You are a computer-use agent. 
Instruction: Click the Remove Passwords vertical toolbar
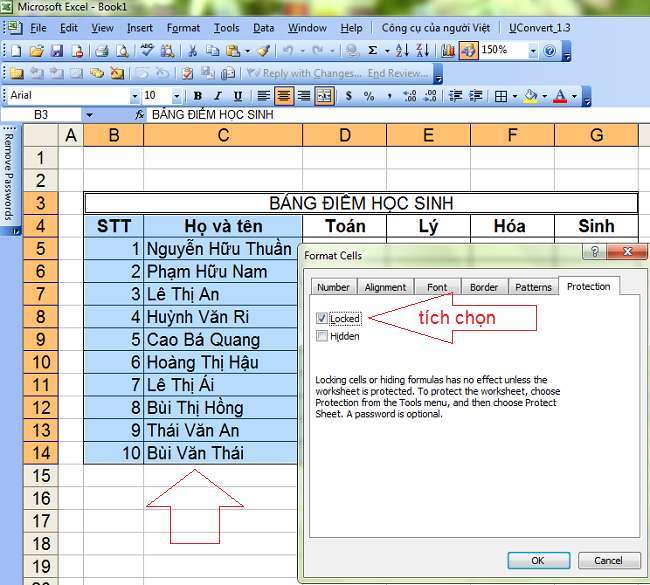click(x=8, y=178)
